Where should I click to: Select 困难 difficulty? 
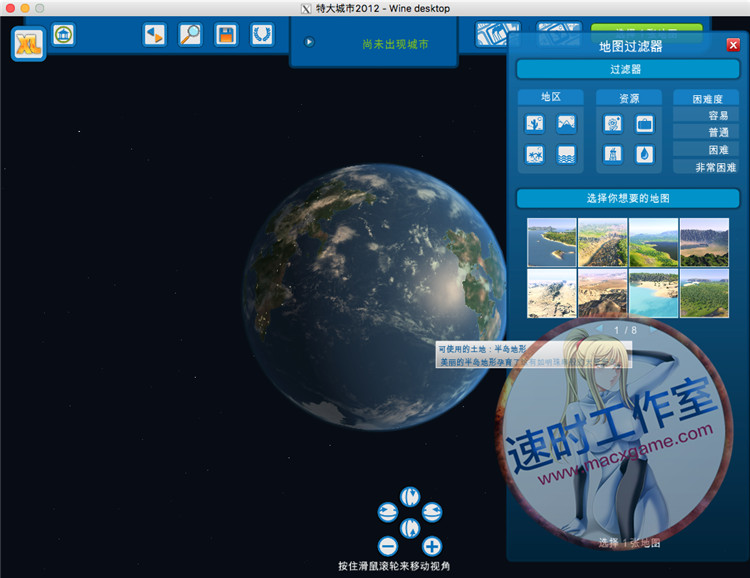click(706, 150)
